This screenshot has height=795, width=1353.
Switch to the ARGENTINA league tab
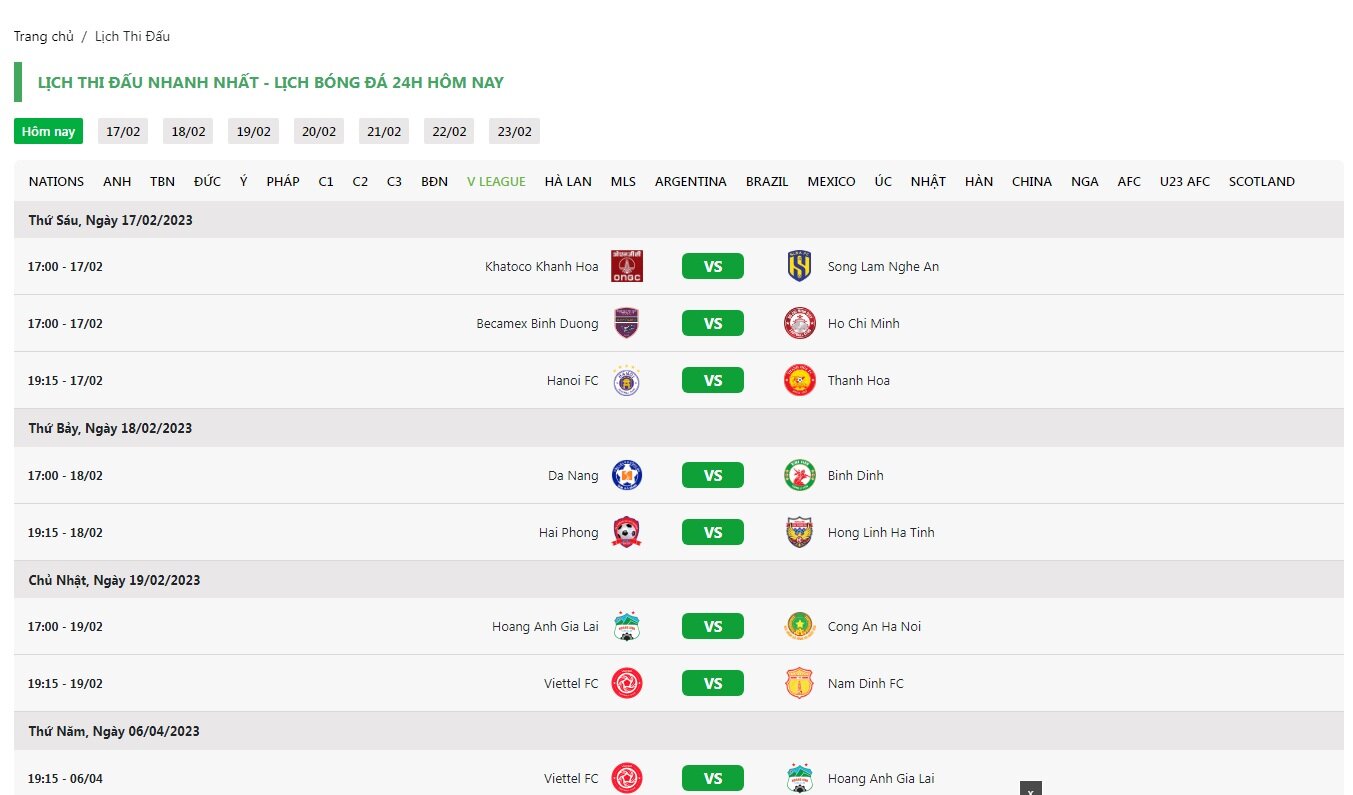[x=690, y=182]
